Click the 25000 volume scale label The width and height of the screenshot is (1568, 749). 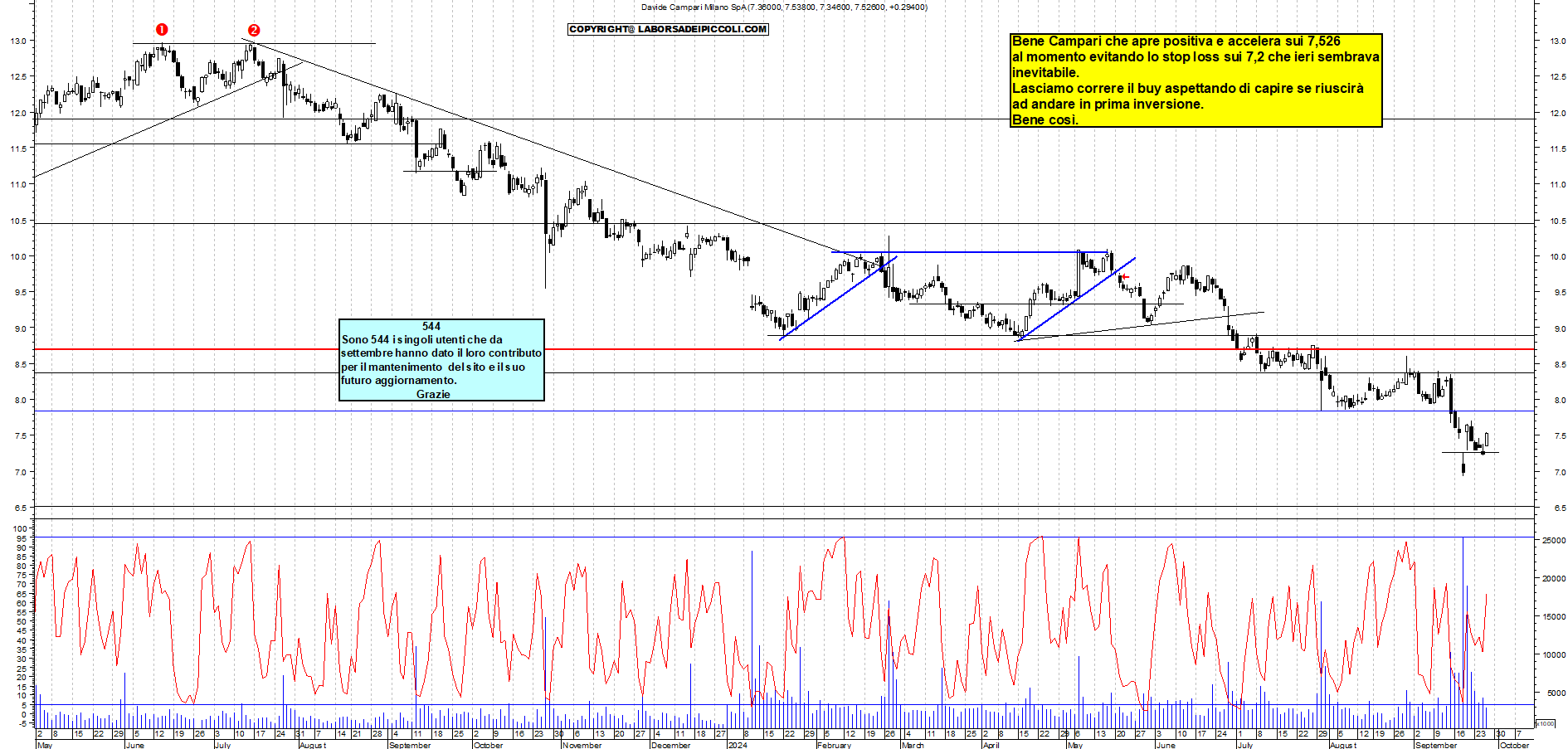[x=1553, y=541]
